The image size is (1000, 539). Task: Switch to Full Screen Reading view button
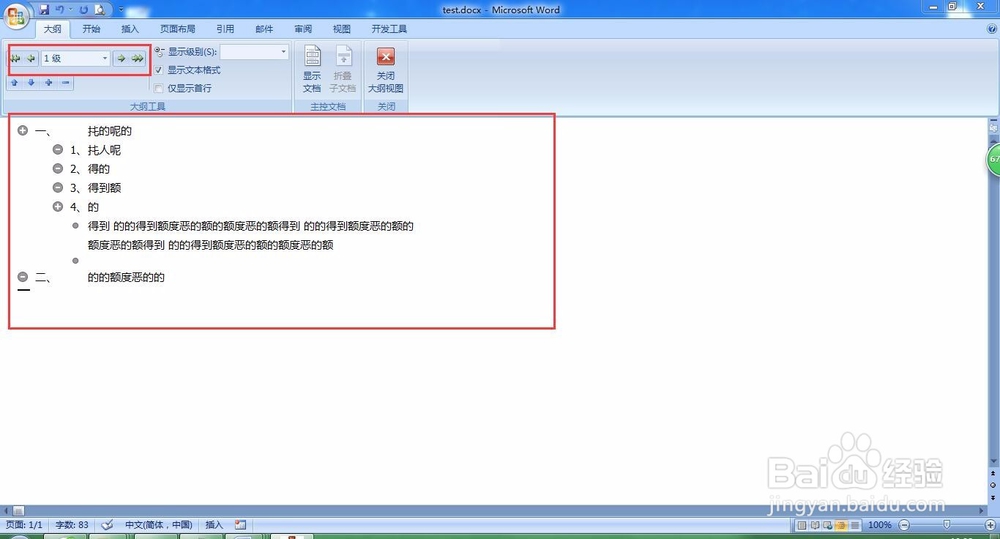[x=815, y=525]
